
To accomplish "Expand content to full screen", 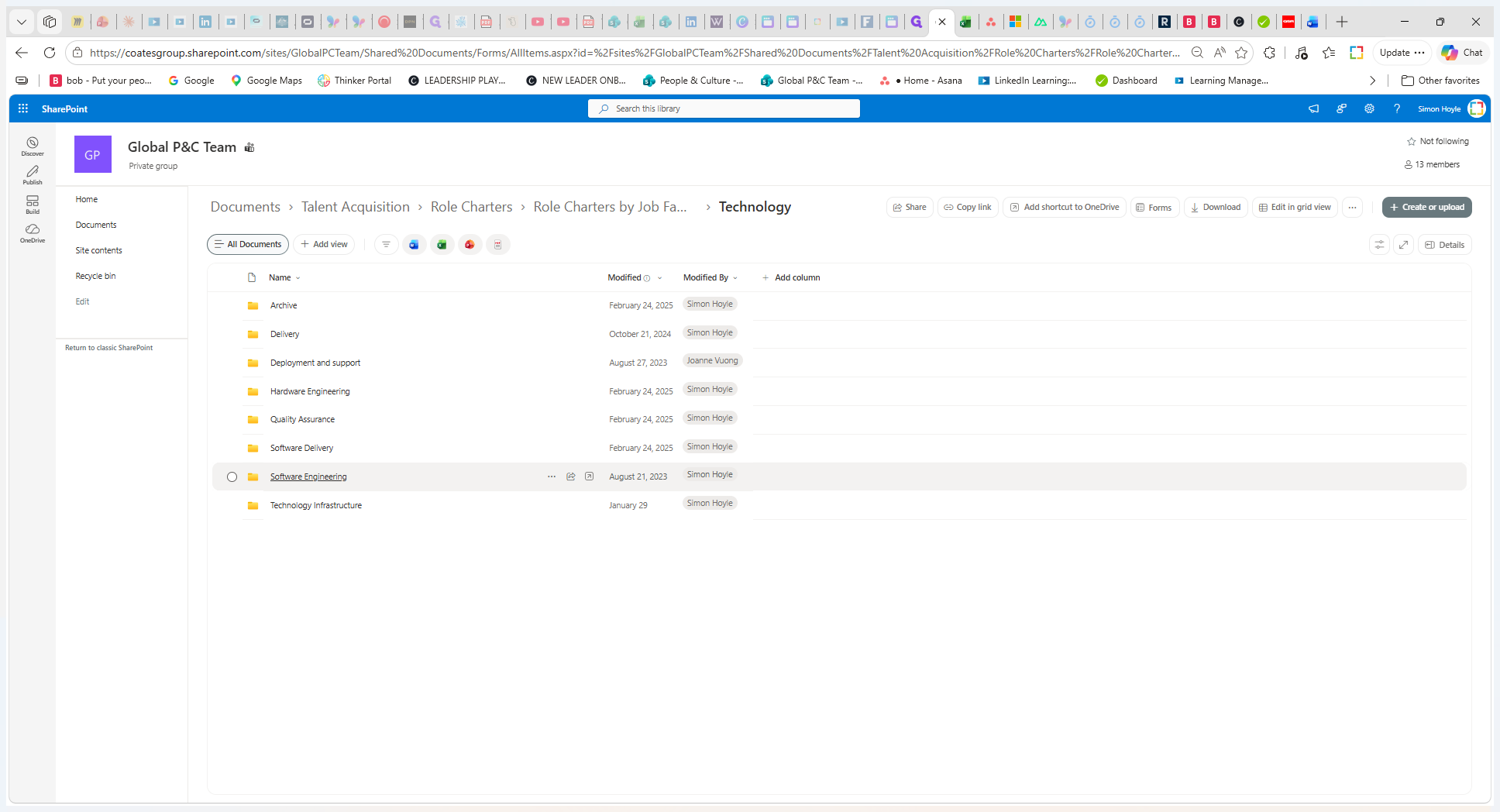I will tap(1403, 245).
